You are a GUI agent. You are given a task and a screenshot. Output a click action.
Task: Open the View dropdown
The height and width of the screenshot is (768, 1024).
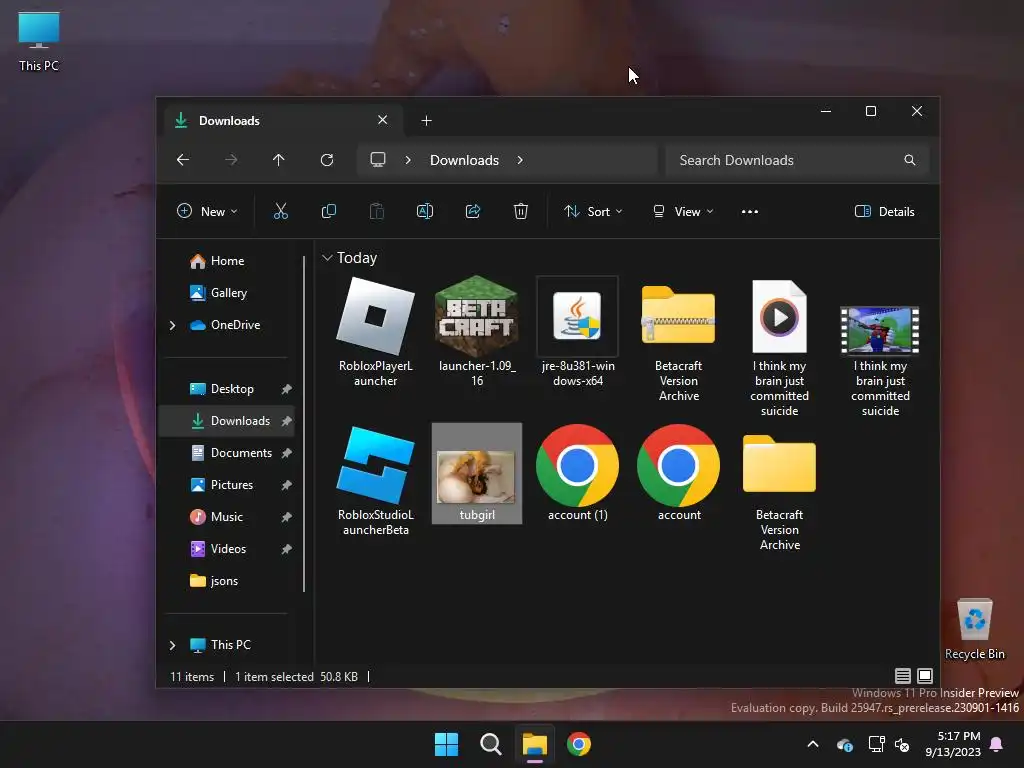[x=682, y=212]
